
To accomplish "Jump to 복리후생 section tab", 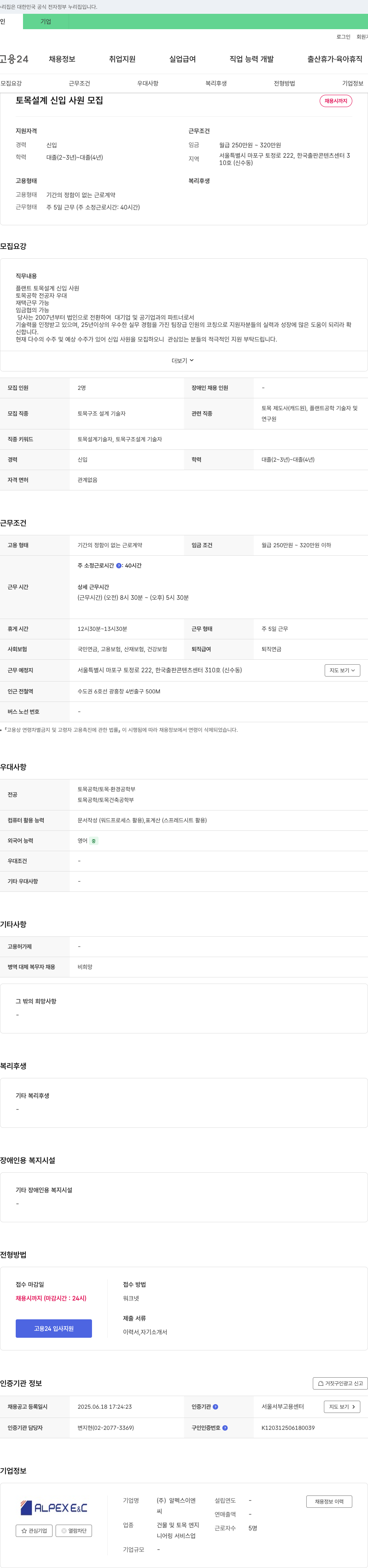I will click(x=216, y=83).
